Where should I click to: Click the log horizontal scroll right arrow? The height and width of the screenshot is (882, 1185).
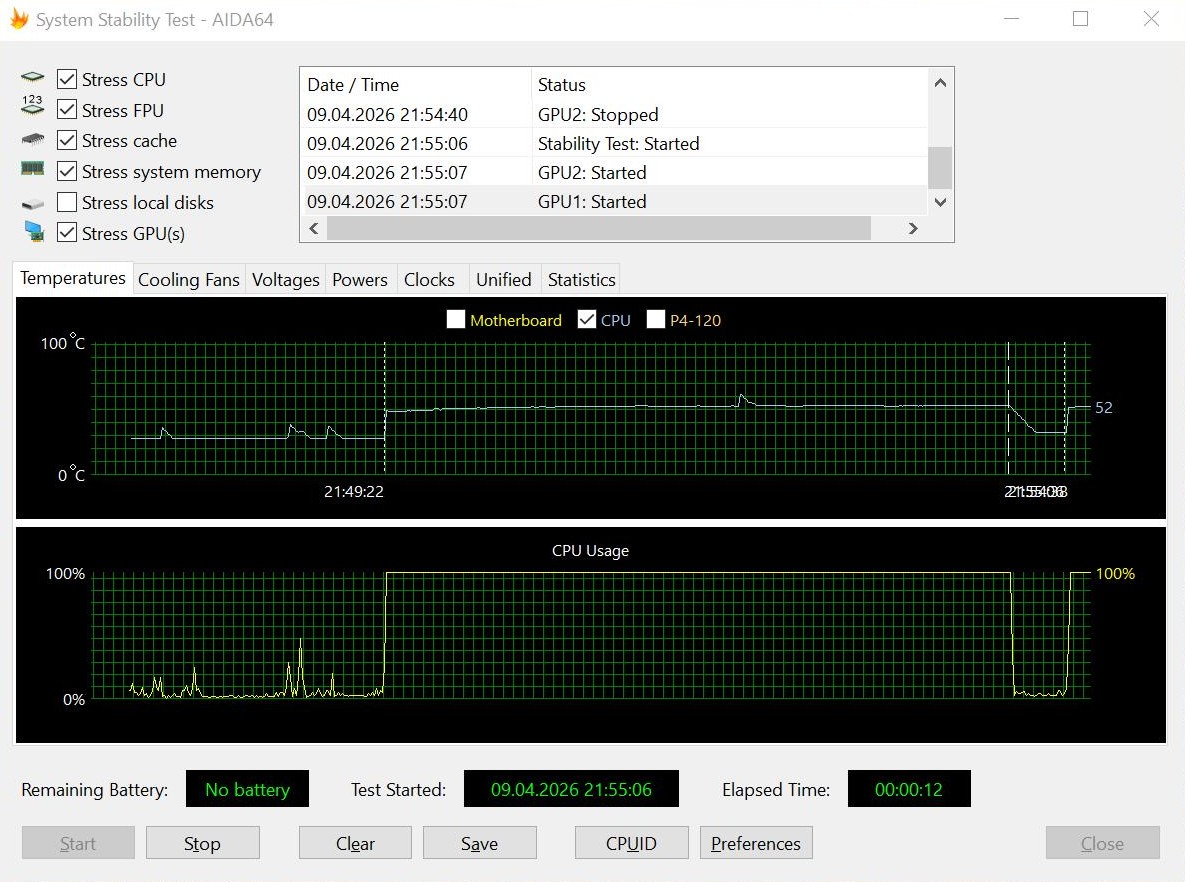click(x=913, y=228)
